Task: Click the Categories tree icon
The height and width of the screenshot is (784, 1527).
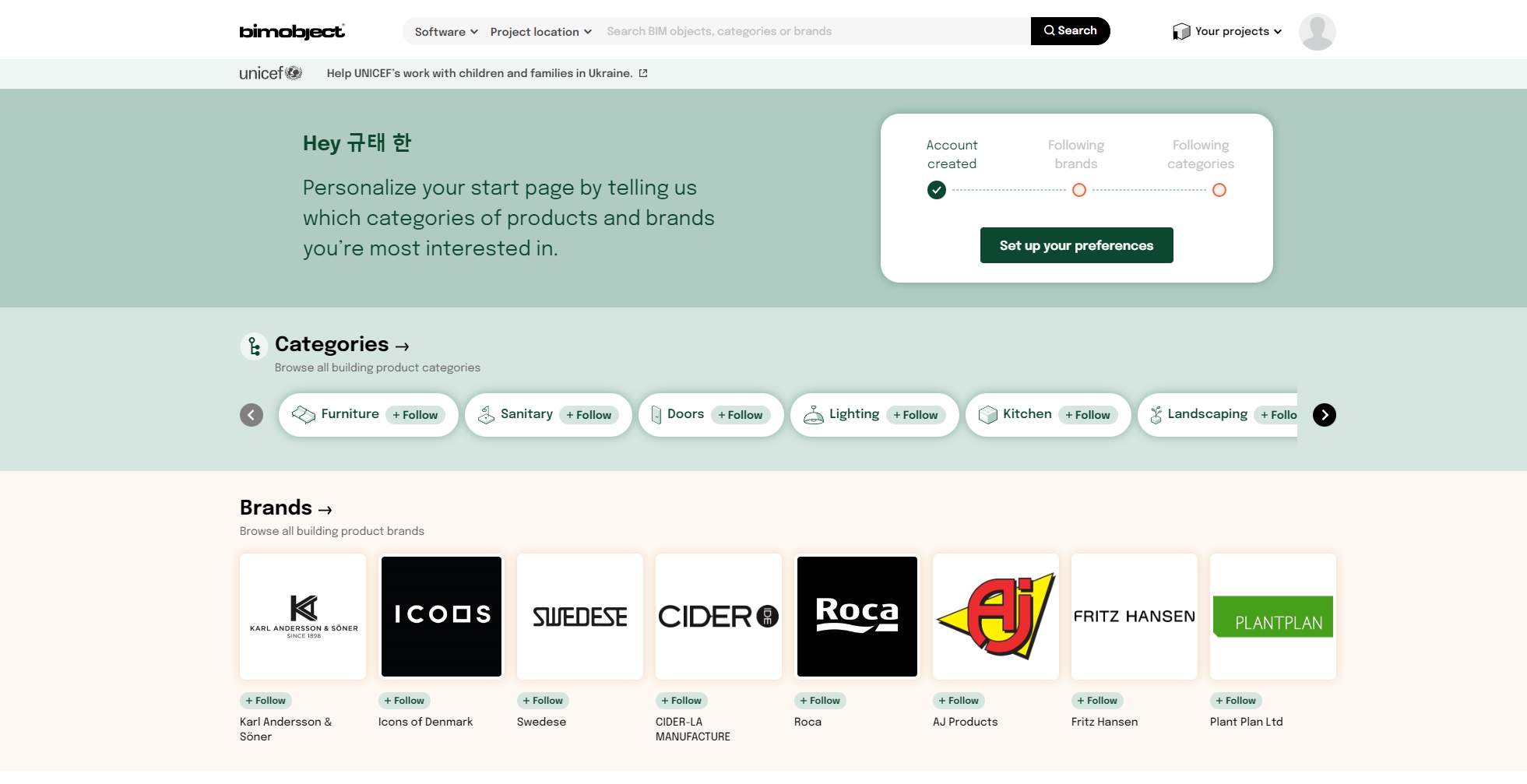Action: [x=254, y=346]
